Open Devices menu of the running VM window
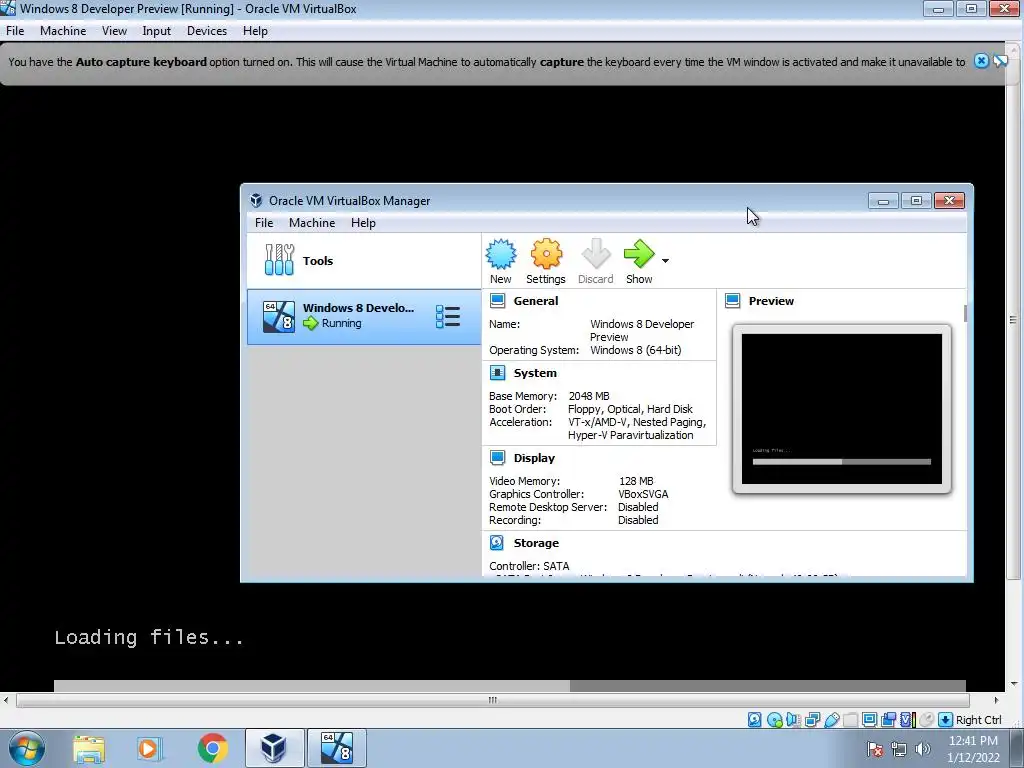1024x768 pixels. click(x=207, y=31)
